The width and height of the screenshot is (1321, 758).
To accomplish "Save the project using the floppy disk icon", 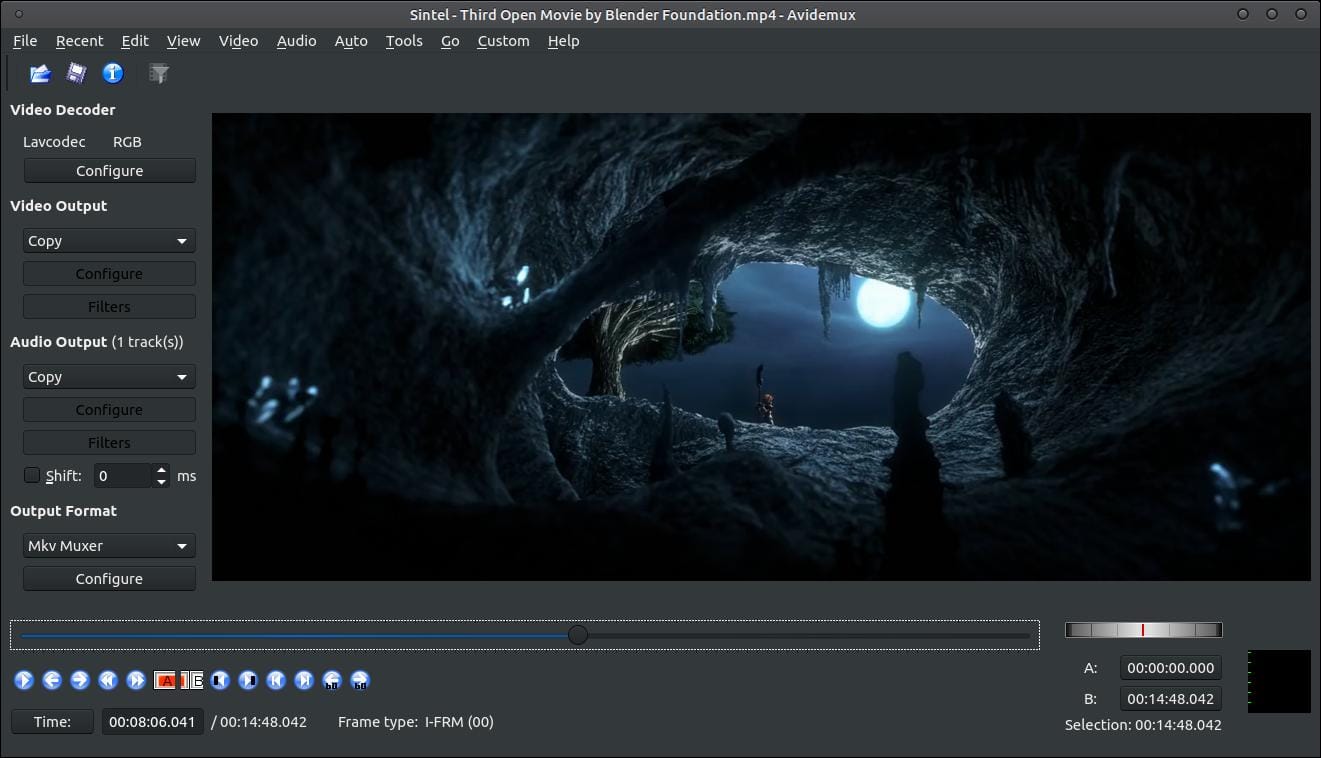I will click(74, 72).
